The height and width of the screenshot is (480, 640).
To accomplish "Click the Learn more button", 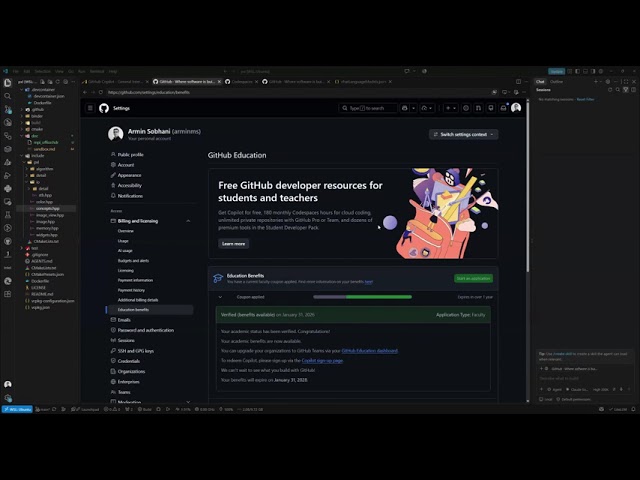I will (x=233, y=244).
